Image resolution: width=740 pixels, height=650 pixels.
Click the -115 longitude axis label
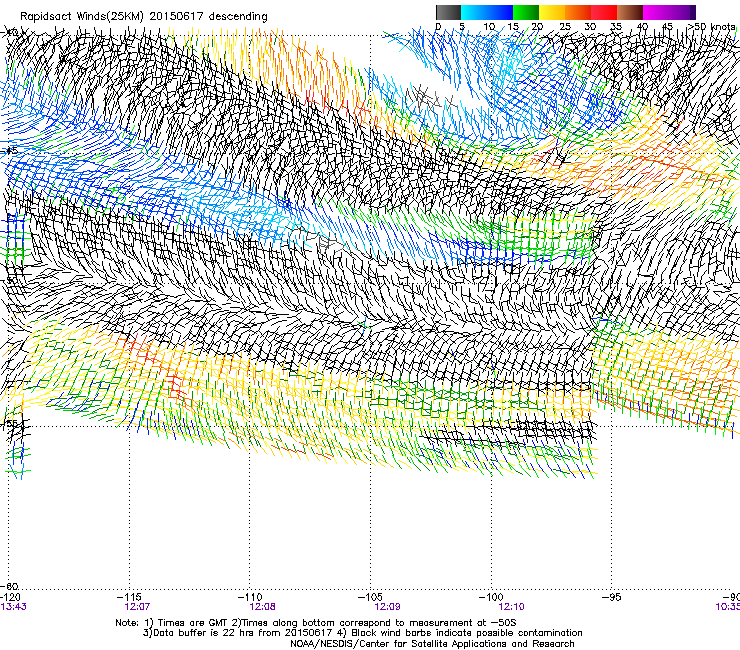coord(129,597)
